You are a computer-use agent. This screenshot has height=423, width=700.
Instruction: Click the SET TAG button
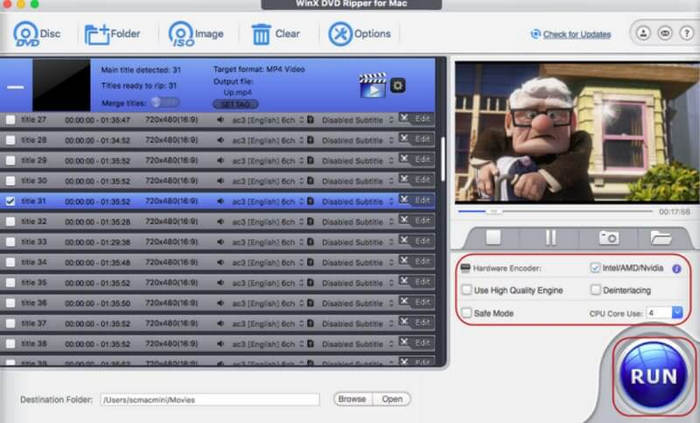click(x=235, y=104)
